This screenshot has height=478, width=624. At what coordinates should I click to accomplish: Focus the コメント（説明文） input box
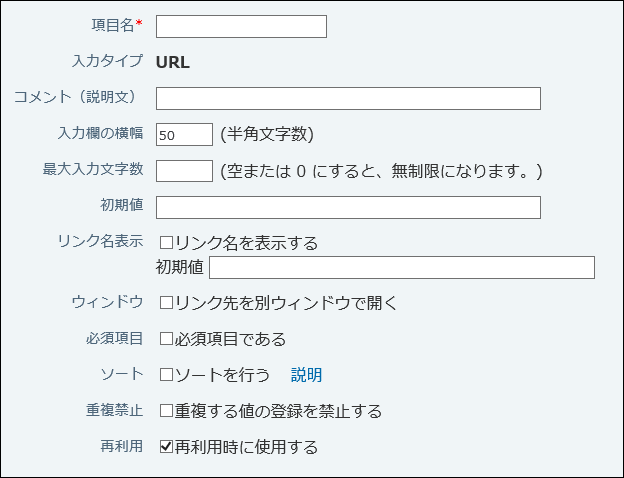(x=348, y=98)
